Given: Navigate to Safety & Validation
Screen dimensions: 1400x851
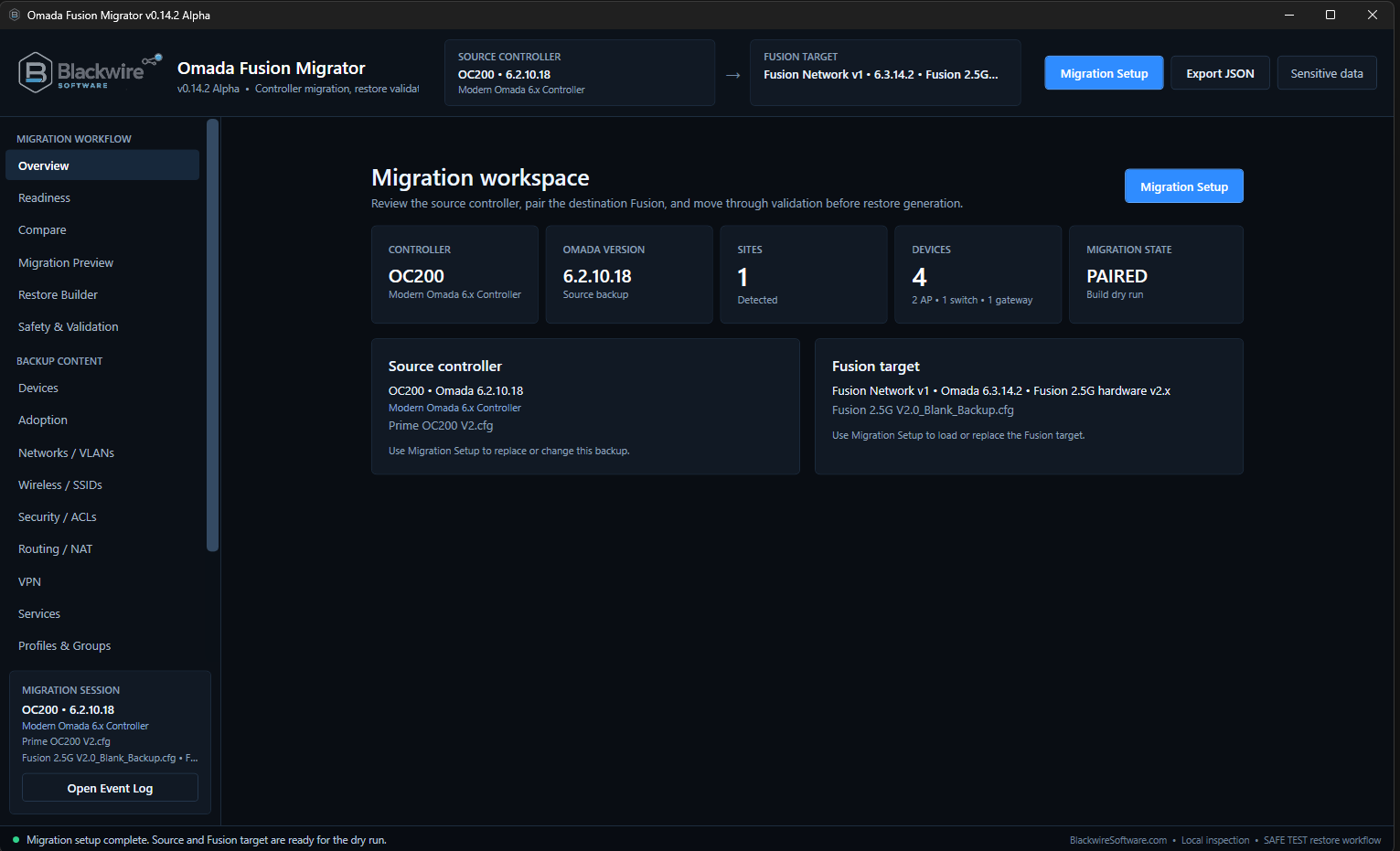Looking at the screenshot, I should [x=102, y=326].
